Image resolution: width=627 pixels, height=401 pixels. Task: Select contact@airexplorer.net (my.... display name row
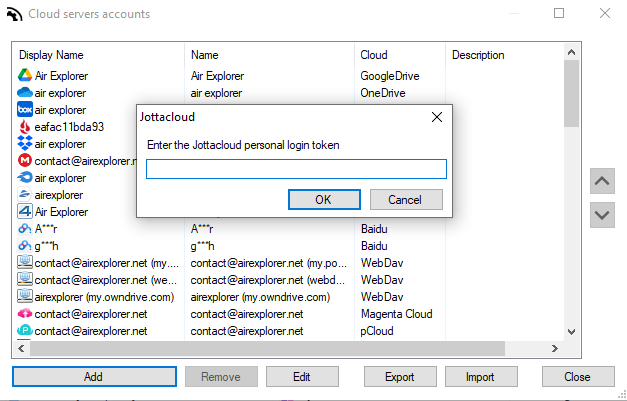pos(106,263)
